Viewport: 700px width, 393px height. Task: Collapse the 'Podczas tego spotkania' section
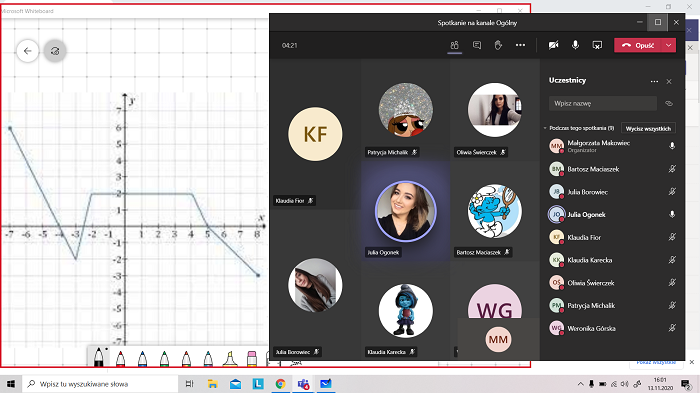coord(545,128)
